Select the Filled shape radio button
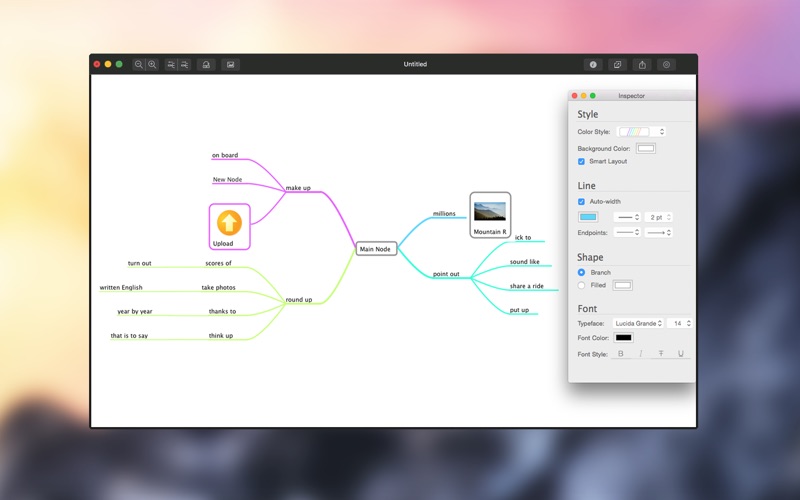 click(x=581, y=286)
